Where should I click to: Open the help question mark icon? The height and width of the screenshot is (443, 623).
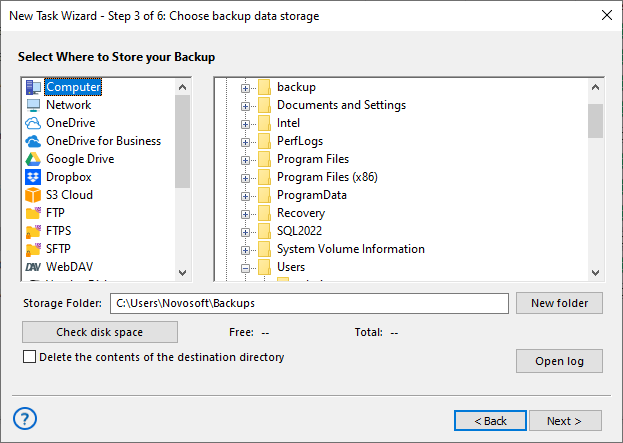25,419
